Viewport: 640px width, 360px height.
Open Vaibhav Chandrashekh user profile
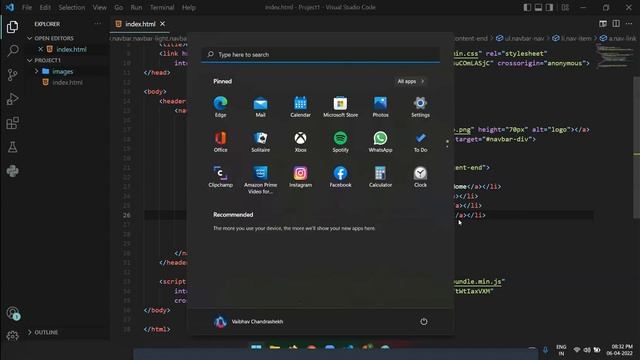(249, 322)
